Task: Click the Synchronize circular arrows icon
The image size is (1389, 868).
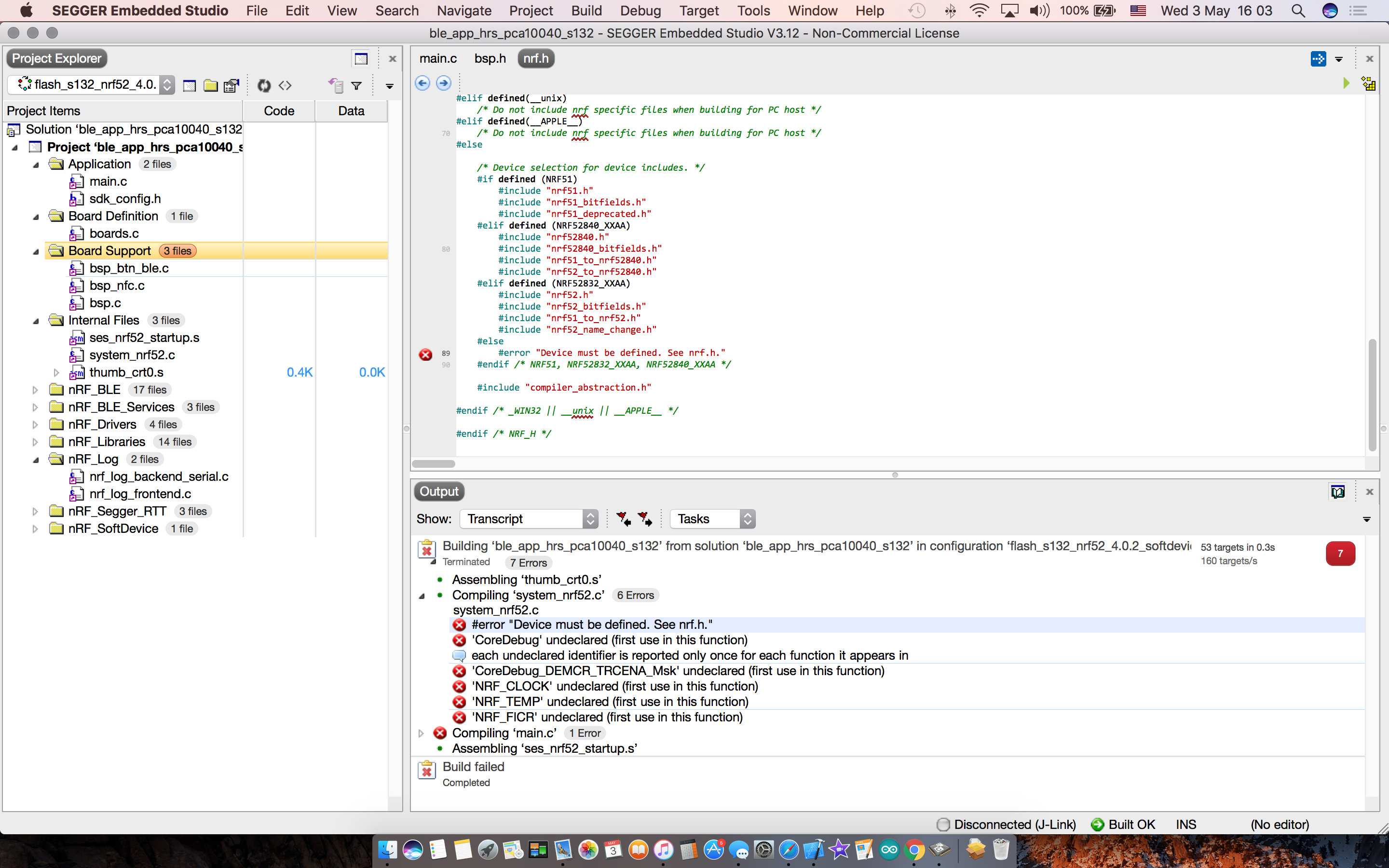Action: (x=263, y=85)
